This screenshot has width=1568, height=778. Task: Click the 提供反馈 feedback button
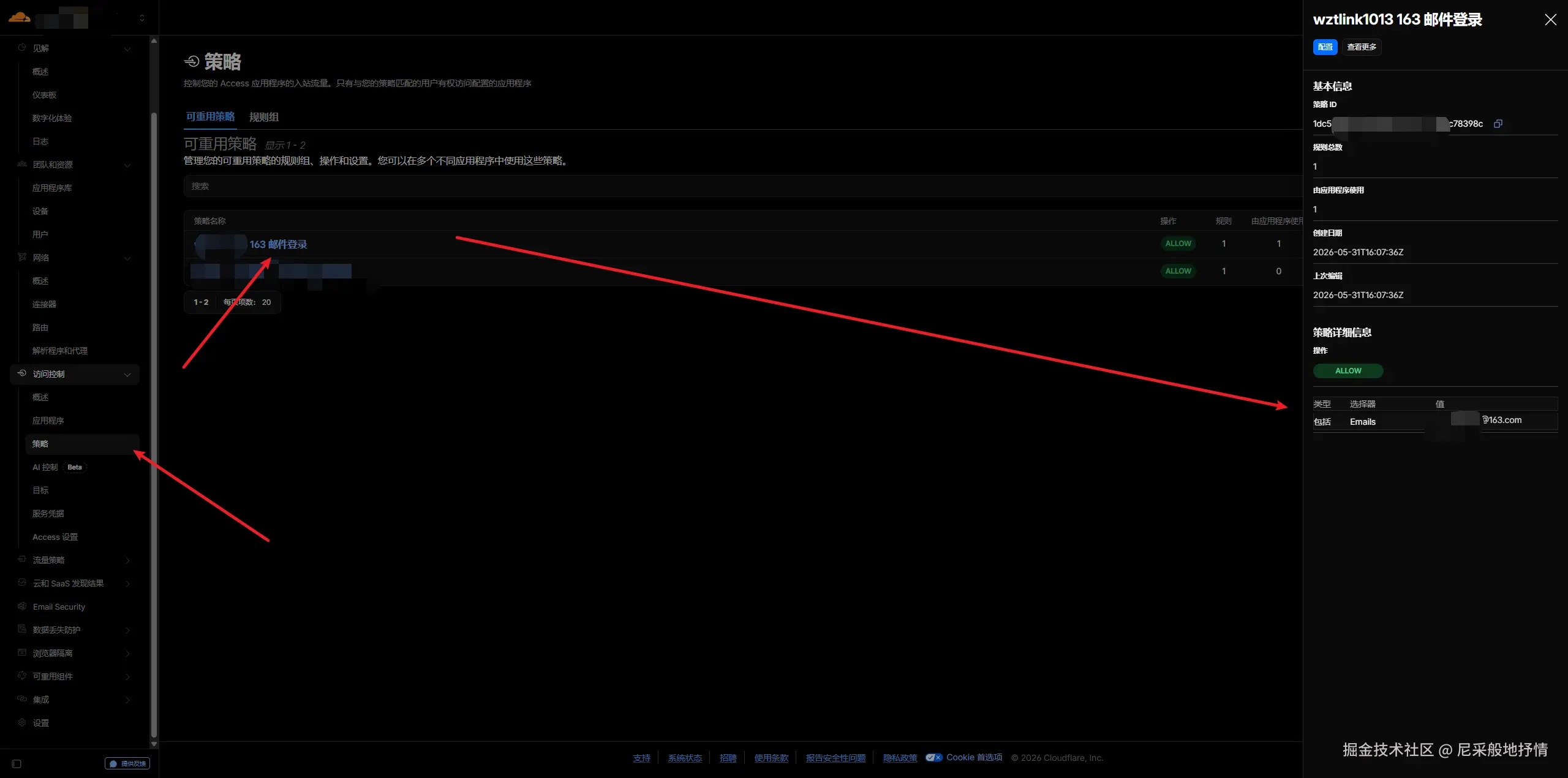pyautogui.click(x=127, y=763)
